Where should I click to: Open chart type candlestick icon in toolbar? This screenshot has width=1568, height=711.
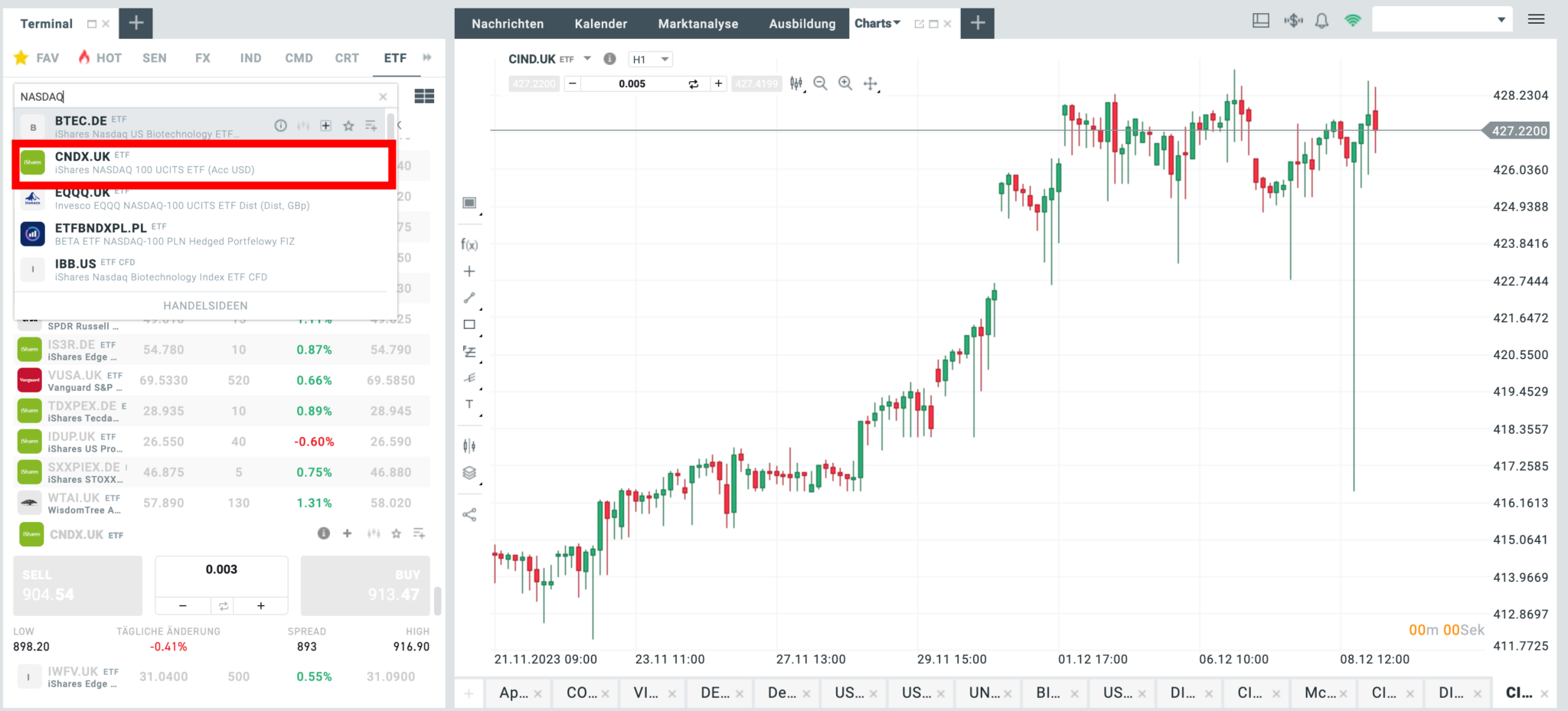click(x=796, y=83)
